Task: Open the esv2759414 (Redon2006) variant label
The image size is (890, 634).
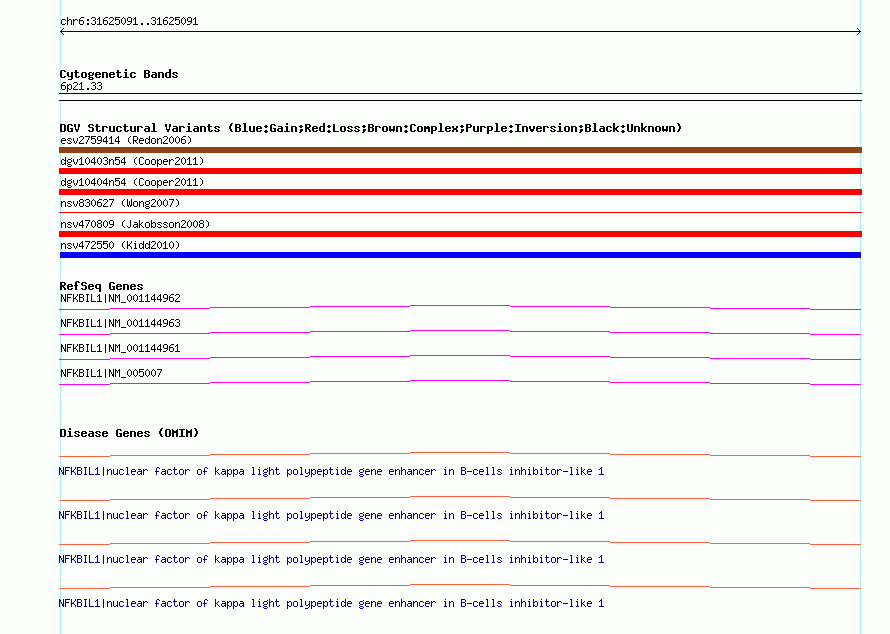Action: point(126,140)
